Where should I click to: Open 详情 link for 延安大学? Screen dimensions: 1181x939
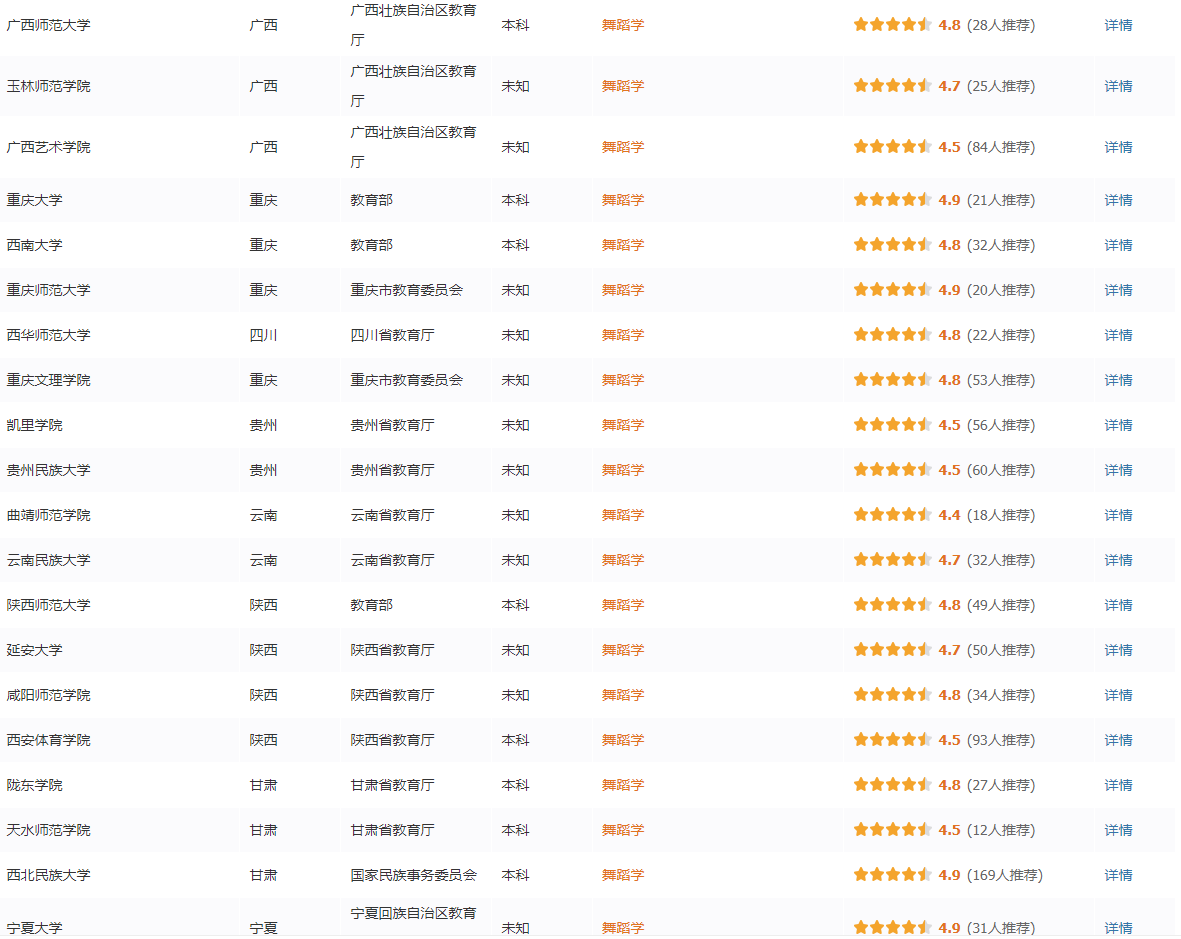1118,650
